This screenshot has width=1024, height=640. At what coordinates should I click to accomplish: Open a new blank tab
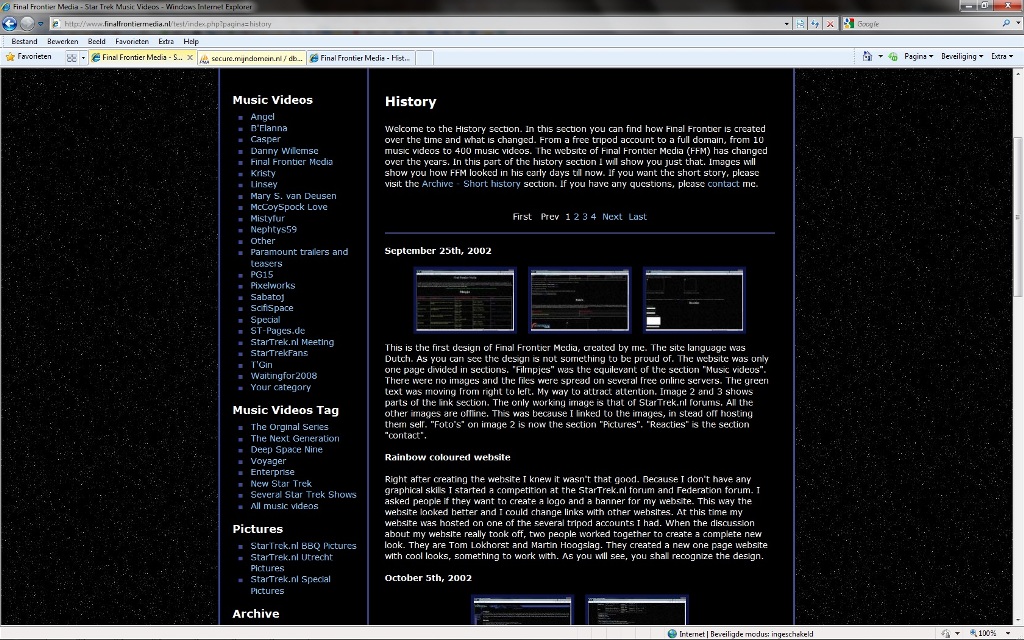424,58
